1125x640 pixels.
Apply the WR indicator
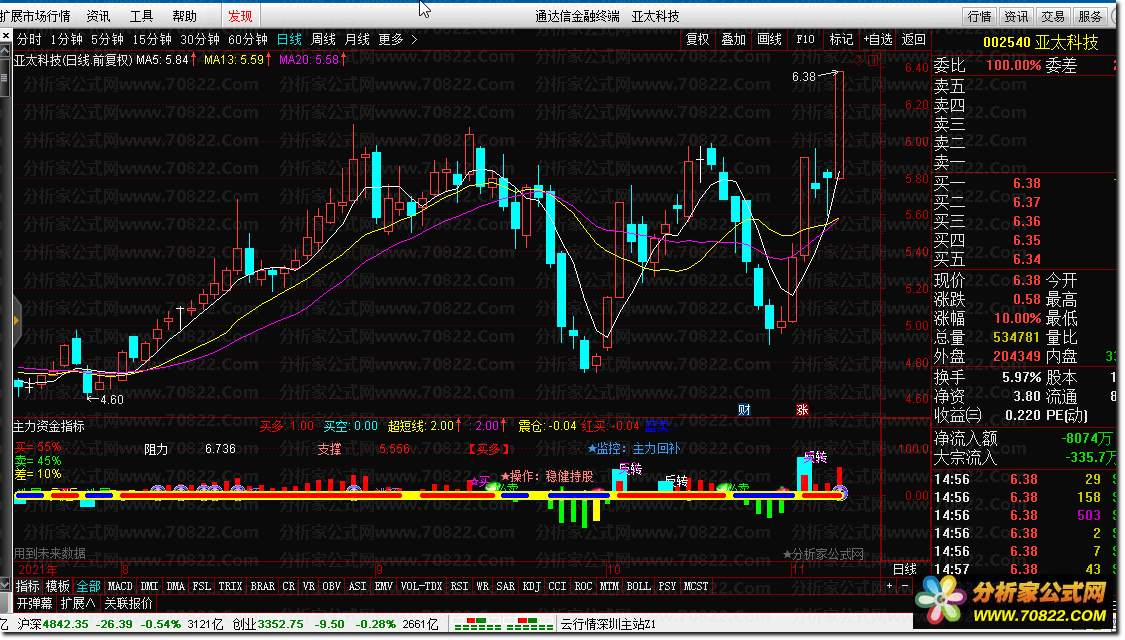tap(482, 586)
